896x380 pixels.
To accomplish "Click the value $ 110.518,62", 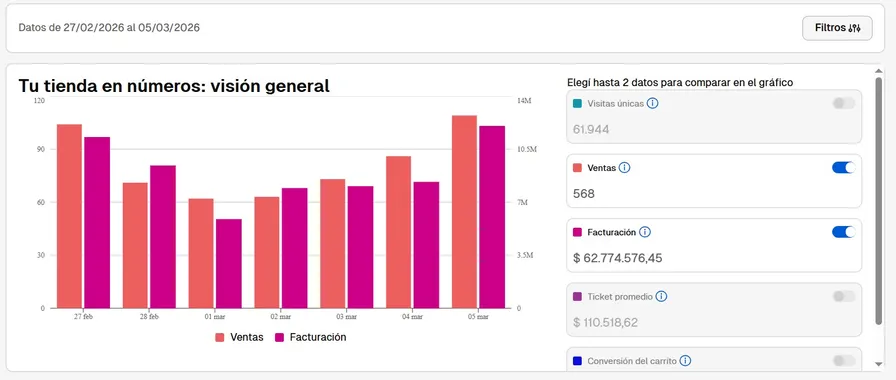I will pos(605,322).
